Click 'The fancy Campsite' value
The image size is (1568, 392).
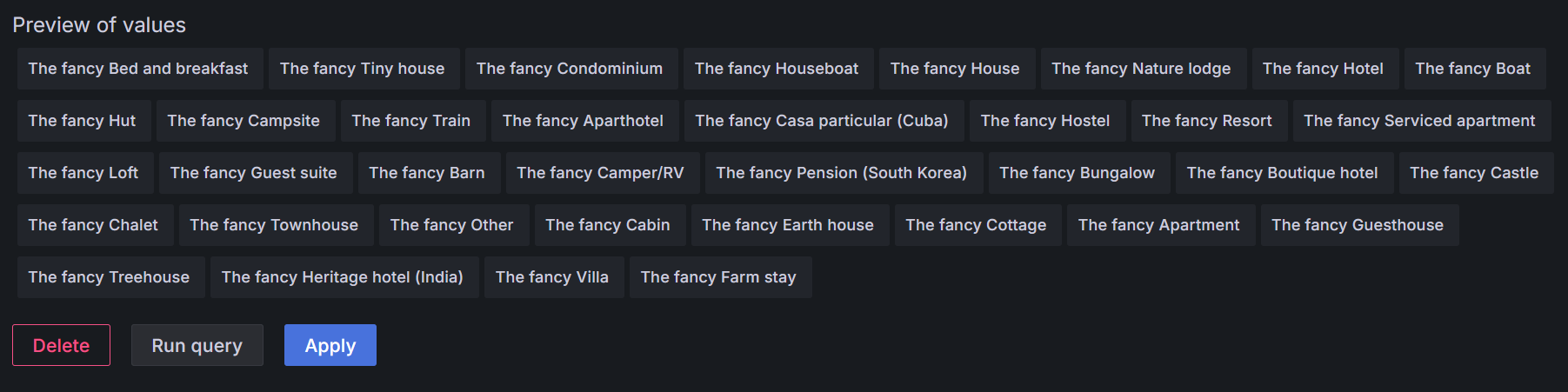pos(244,121)
